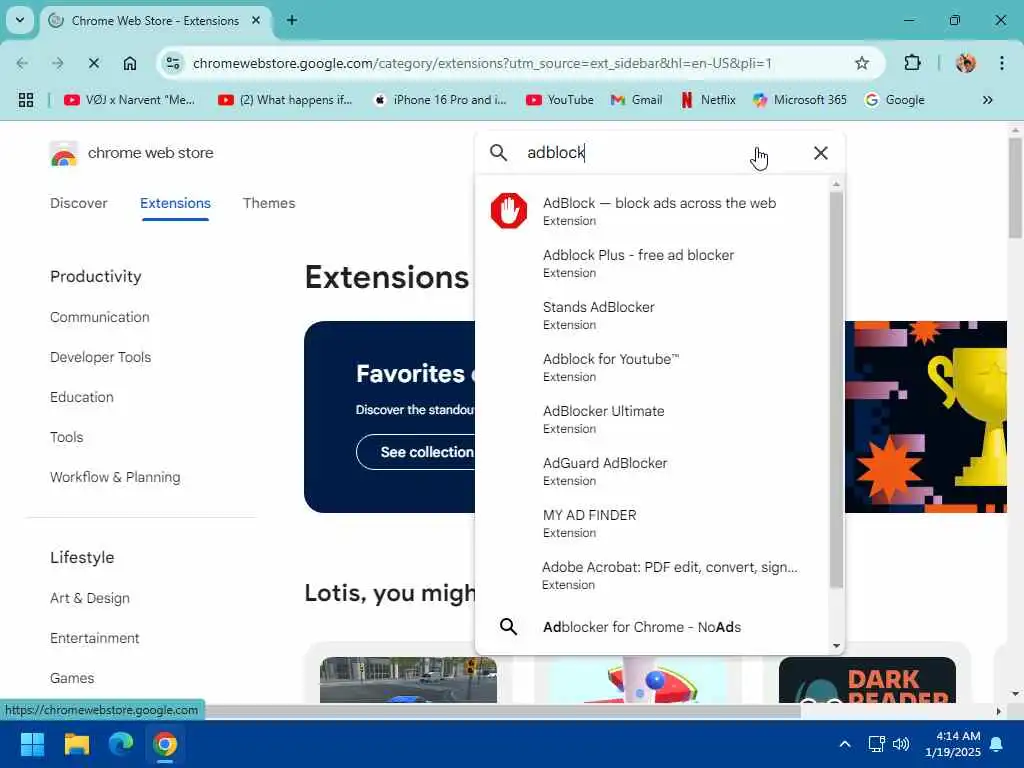This screenshot has height=768, width=1024.
Task: Open the apps grid in bookmarks bar
Action: [26, 100]
